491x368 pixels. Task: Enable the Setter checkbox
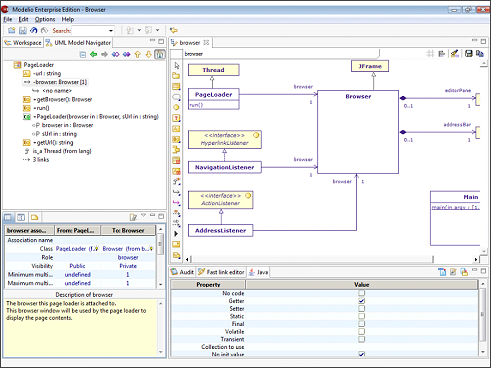pyautogui.click(x=362, y=308)
